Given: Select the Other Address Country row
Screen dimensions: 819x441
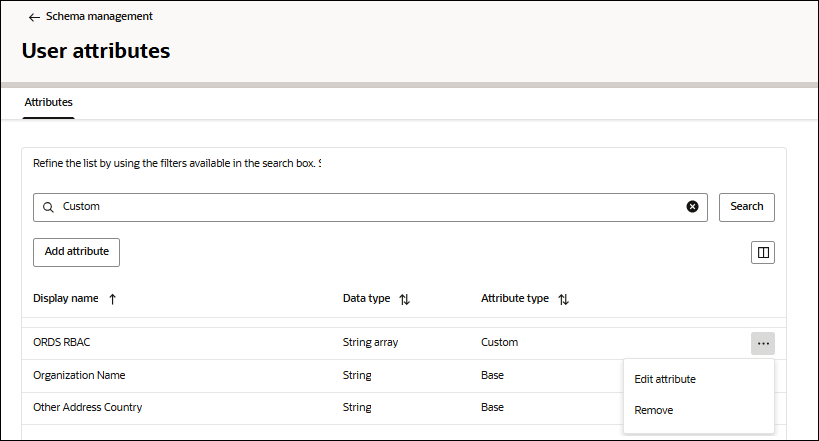Looking at the screenshot, I should point(88,408).
